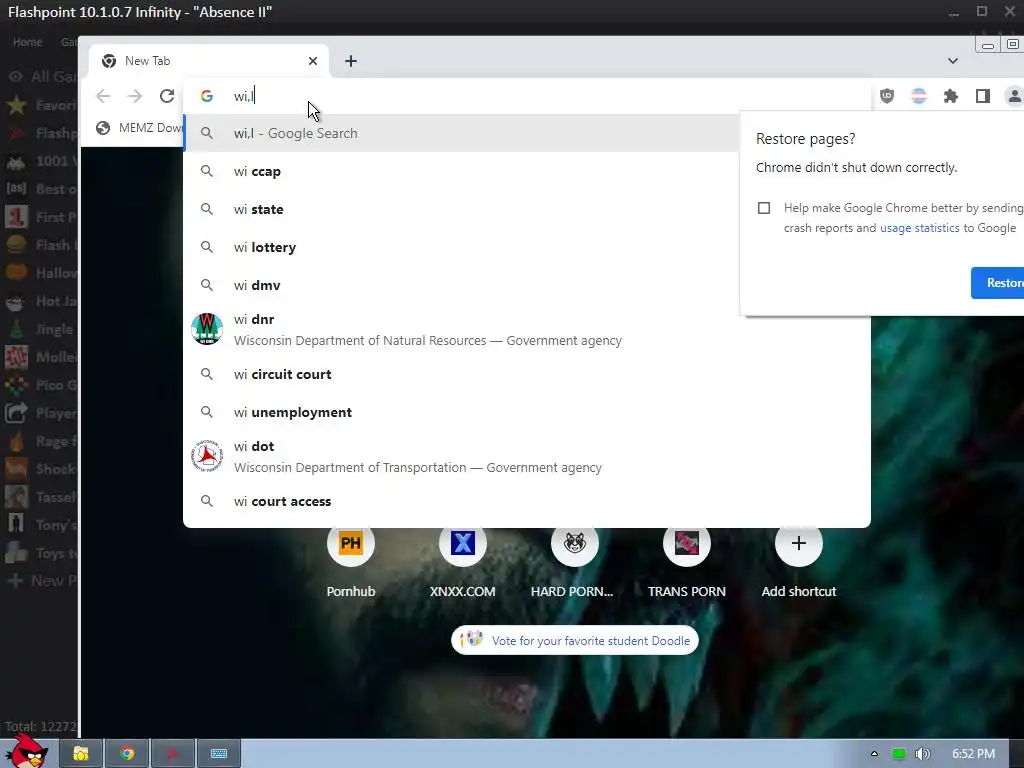Click the blue Restore button

[x=998, y=283]
